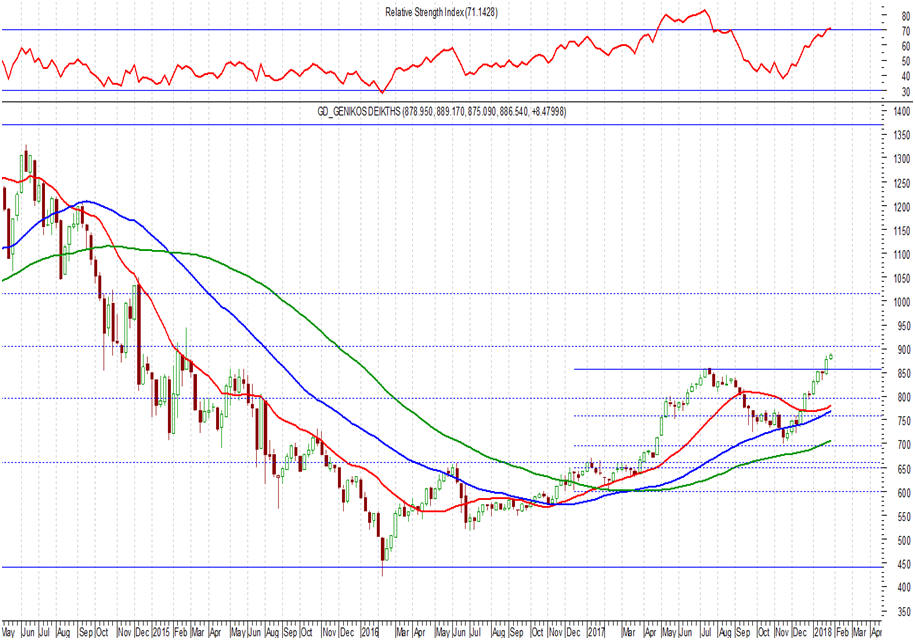Click the 1400 price axis label

coord(902,111)
